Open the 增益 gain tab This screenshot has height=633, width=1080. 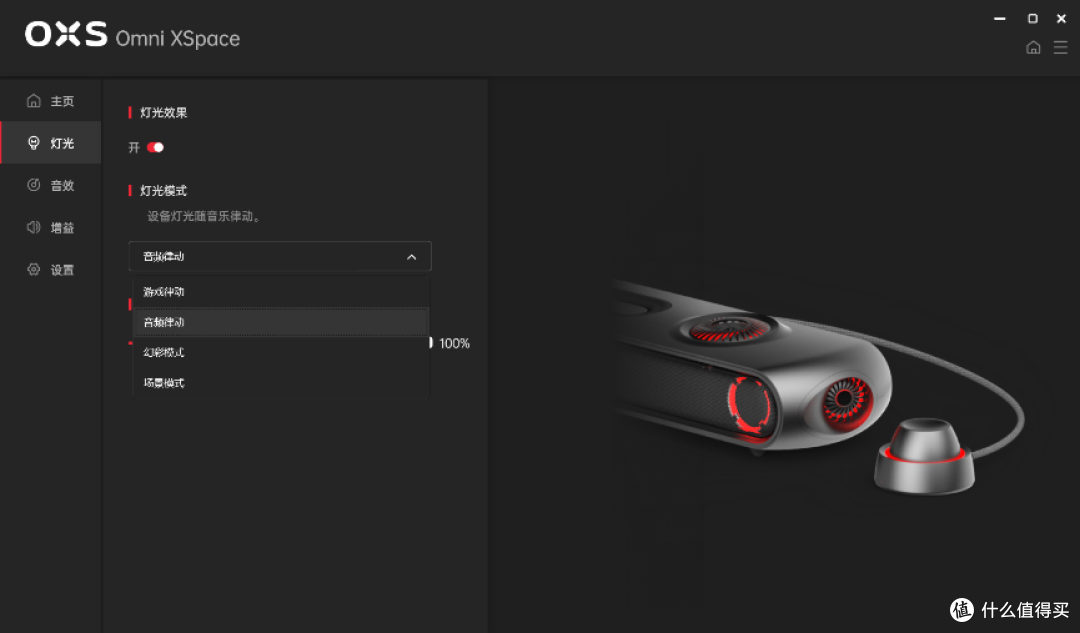(50, 227)
